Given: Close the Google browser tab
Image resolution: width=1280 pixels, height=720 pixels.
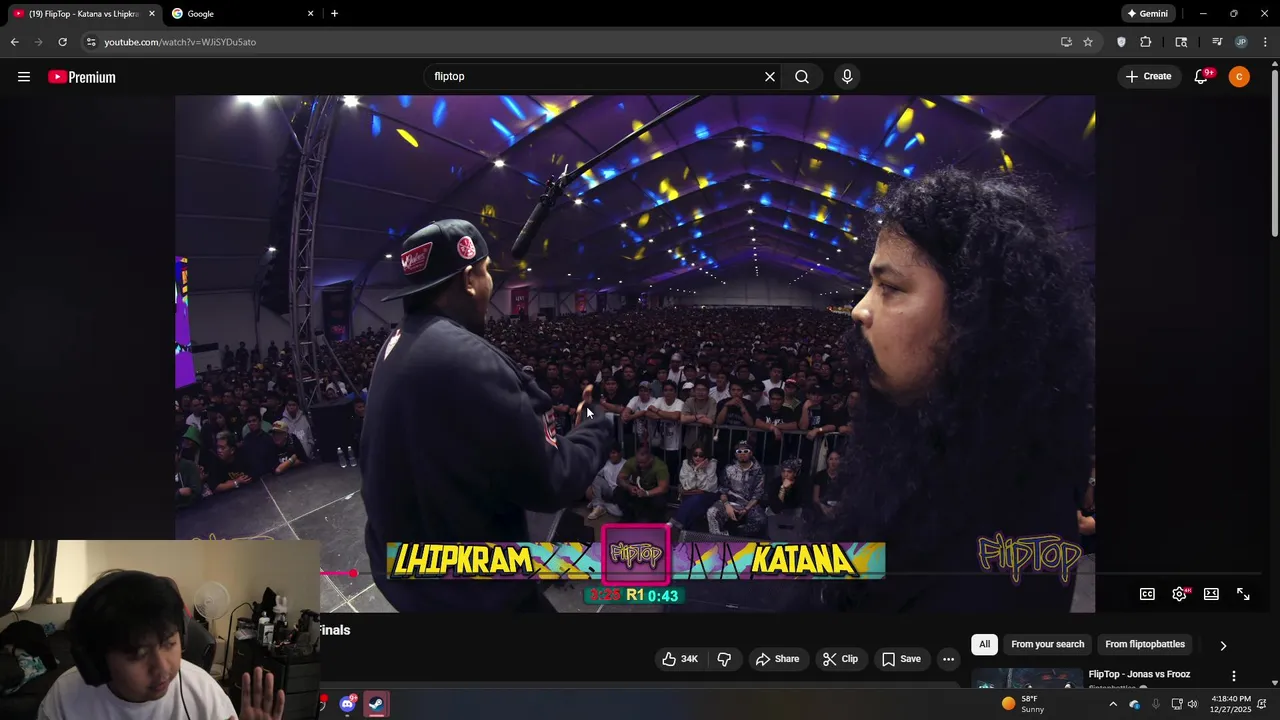Looking at the screenshot, I should pyautogui.click(x=310, y=14).
